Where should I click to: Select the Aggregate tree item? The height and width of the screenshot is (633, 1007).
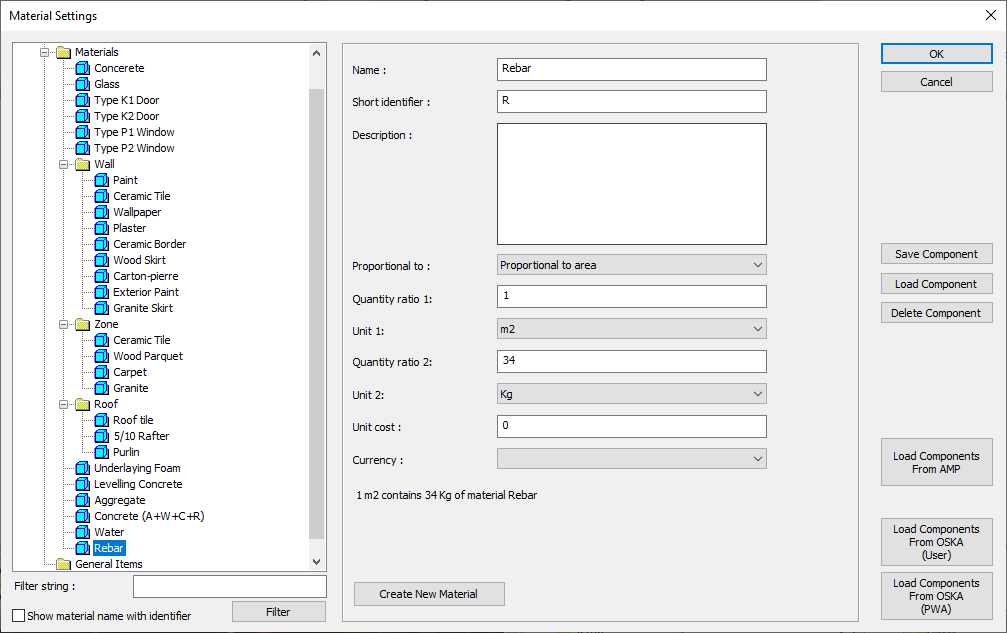click(x=119, y=501)
